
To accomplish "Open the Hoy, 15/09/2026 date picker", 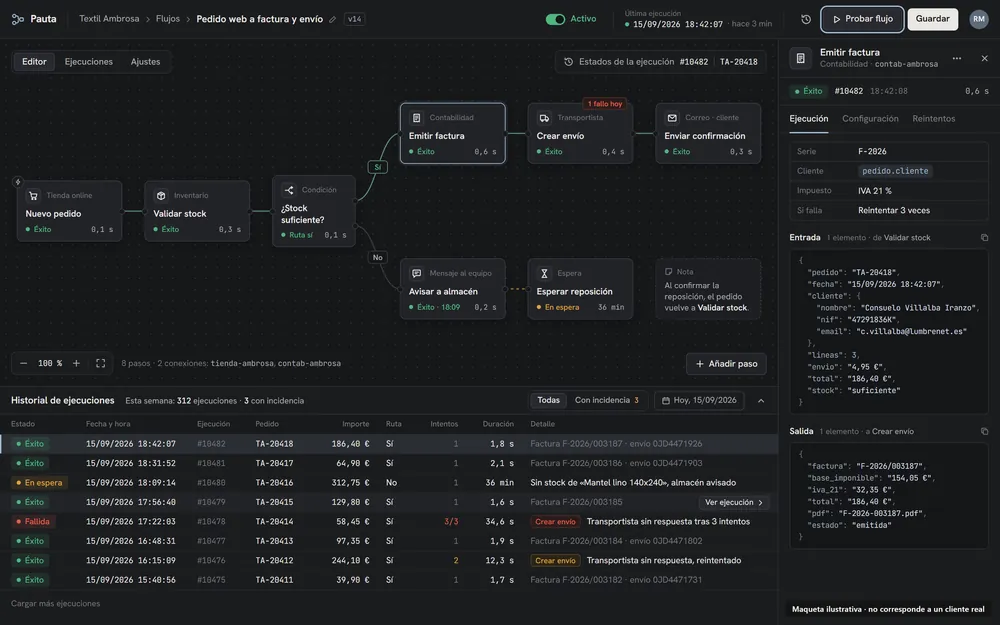I will click(699, 401).
